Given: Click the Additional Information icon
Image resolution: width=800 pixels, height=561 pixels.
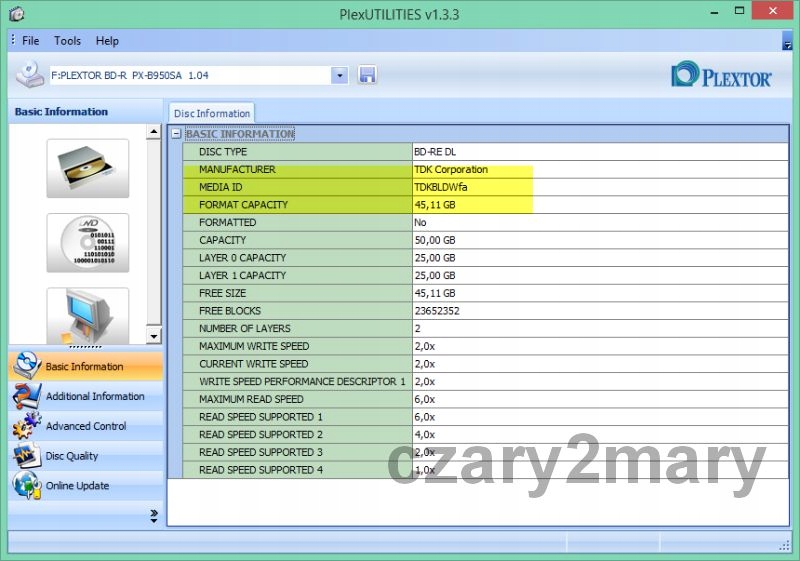Looking at the screenshot, I should pyautogui.click(x=27, y=396).
